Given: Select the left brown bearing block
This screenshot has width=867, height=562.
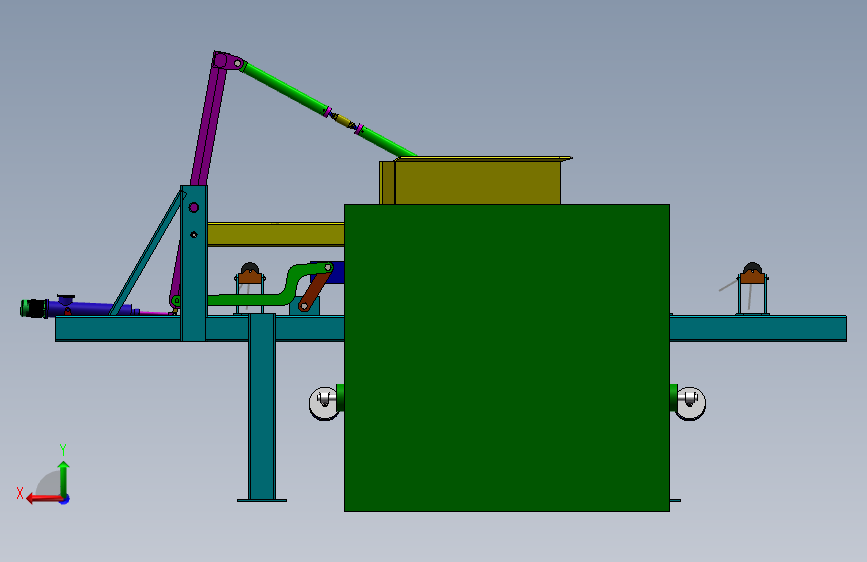Looking at the screenshot, I should click(x=250, y=277).
